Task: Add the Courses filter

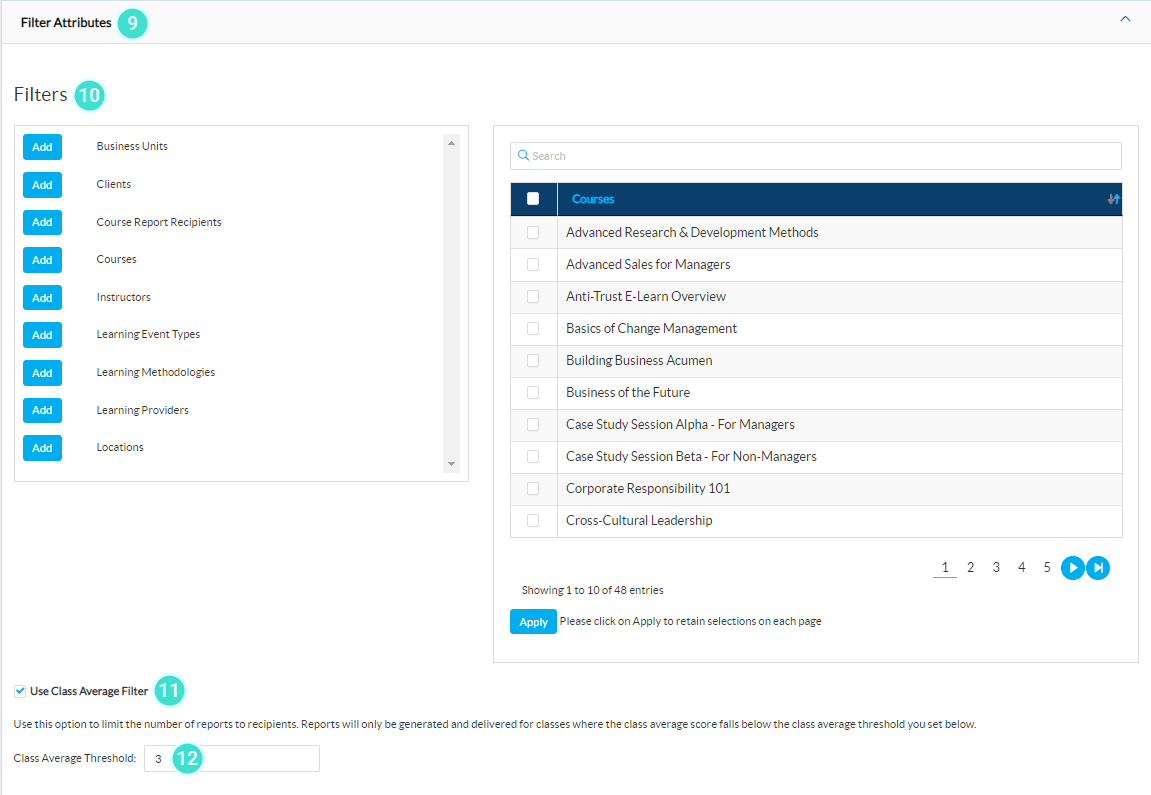Action: (x=42, y=260)
